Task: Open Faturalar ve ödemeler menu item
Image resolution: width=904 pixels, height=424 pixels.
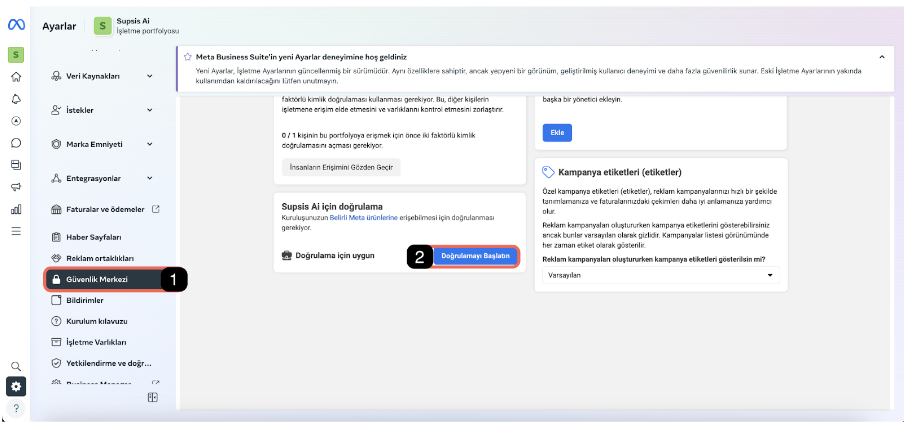Action: [105, 209]
